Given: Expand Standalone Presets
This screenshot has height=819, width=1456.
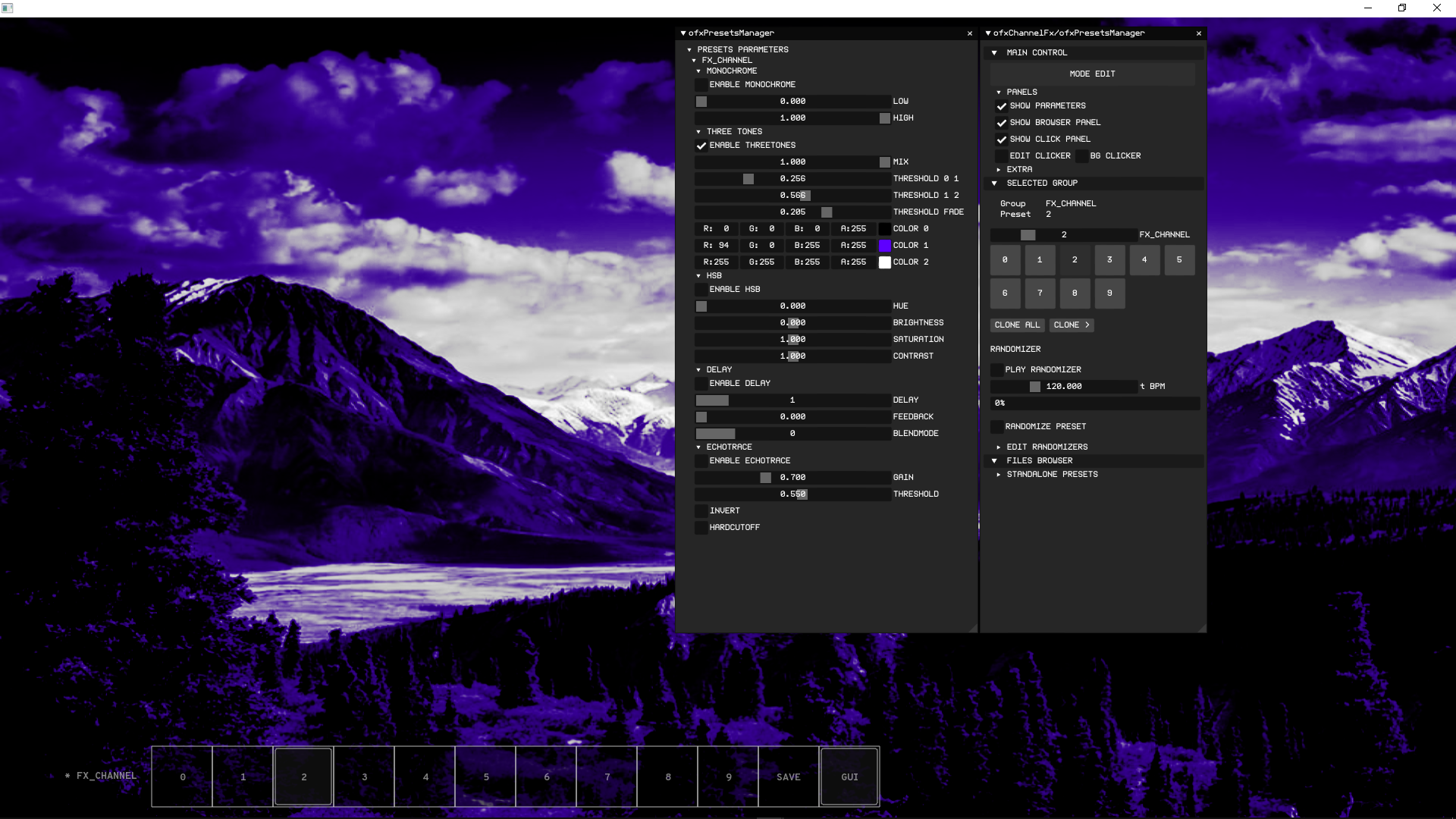Looking at the screenshot, I should (x=999, y=475).
